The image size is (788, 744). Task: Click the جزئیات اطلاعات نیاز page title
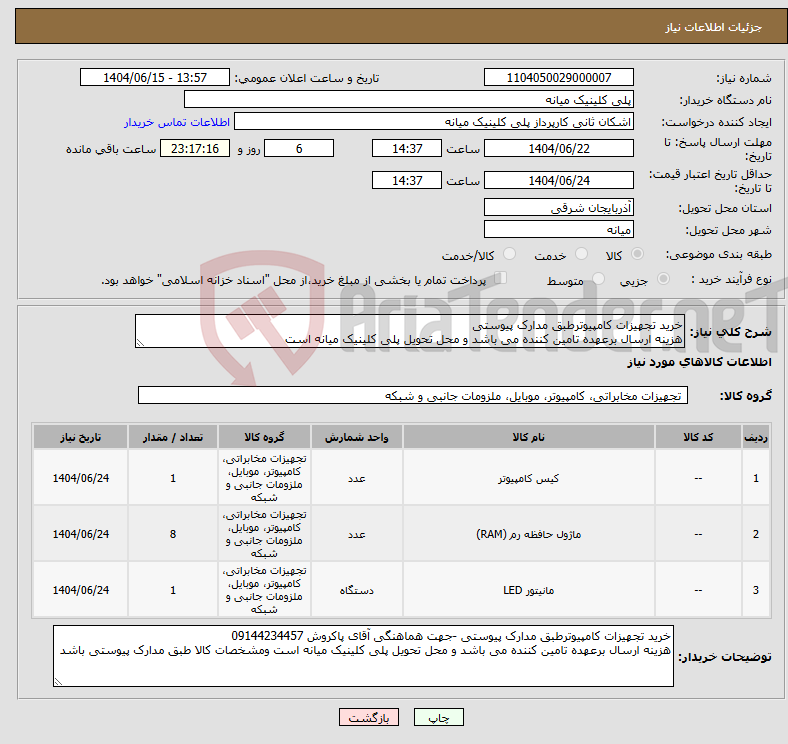714,27
